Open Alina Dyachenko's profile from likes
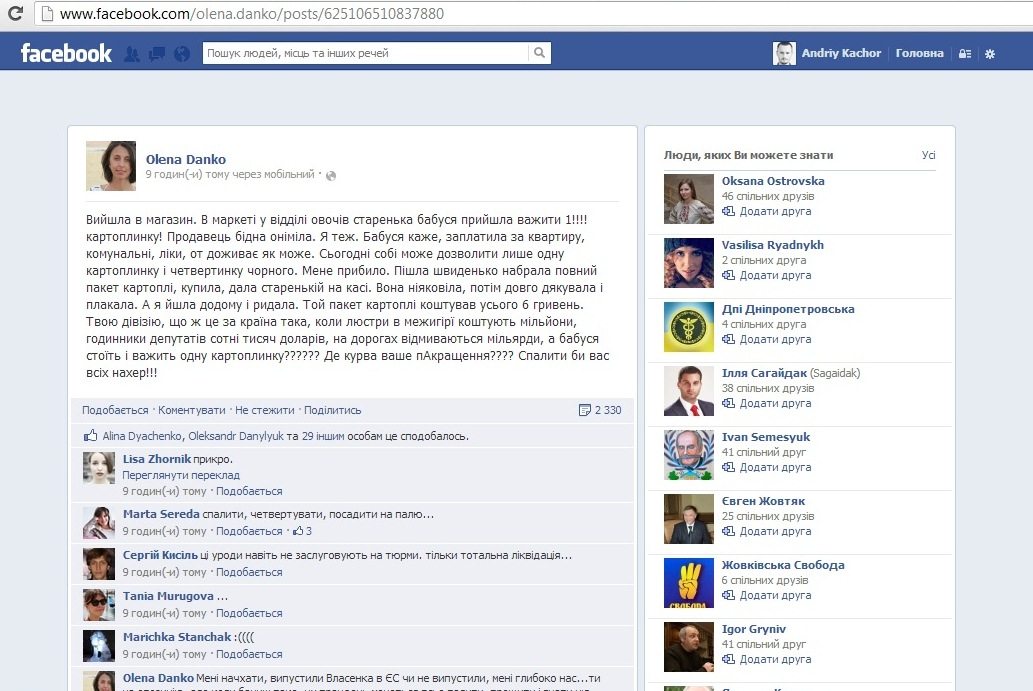Image resolution: width=1033 pixels, height=691 pixels. 142,436
